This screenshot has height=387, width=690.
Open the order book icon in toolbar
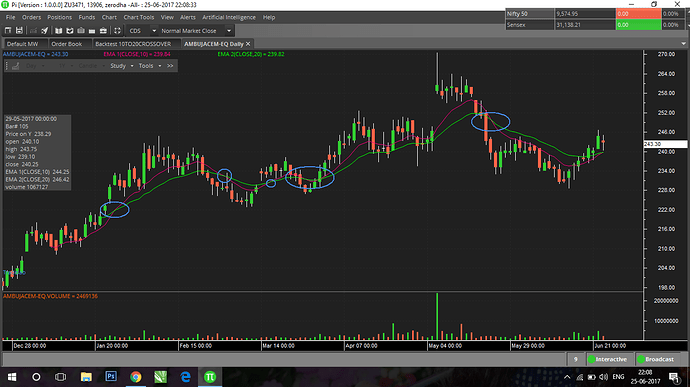pos(59,31)
